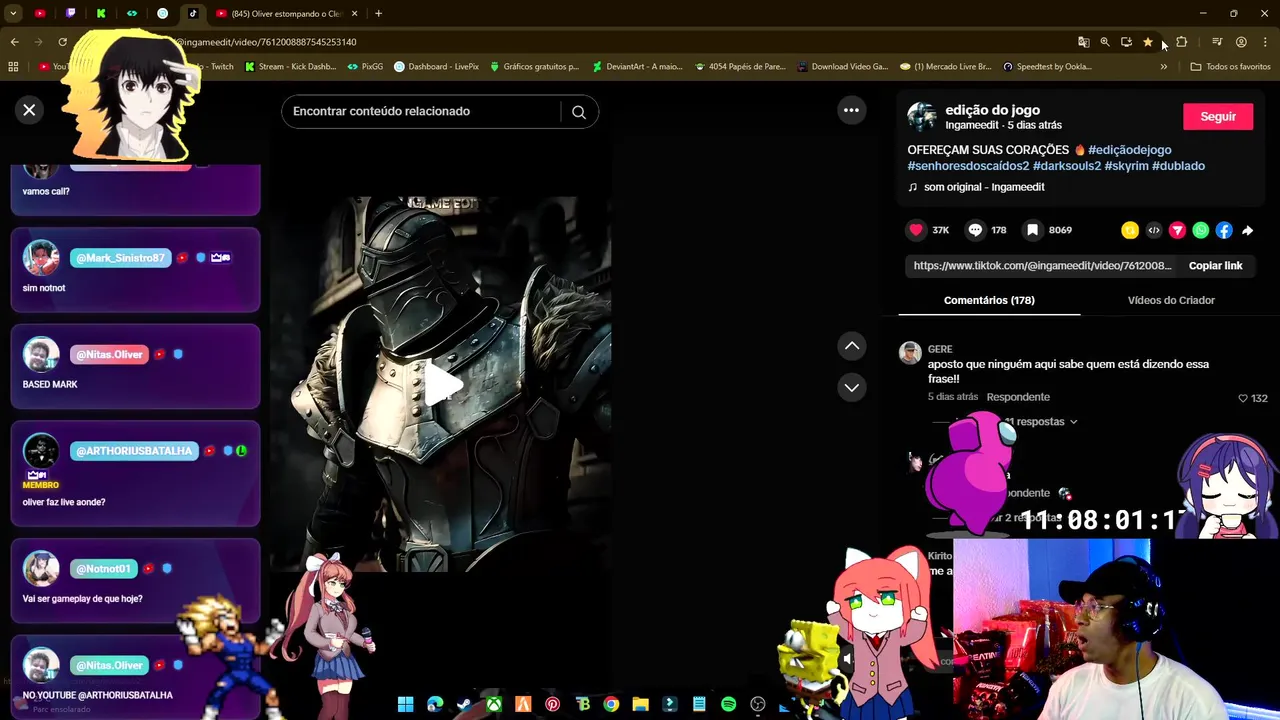The image size is (1280, 720).
Task: Open Todos os favoritos folder
Action: (x=1230, y=67)
